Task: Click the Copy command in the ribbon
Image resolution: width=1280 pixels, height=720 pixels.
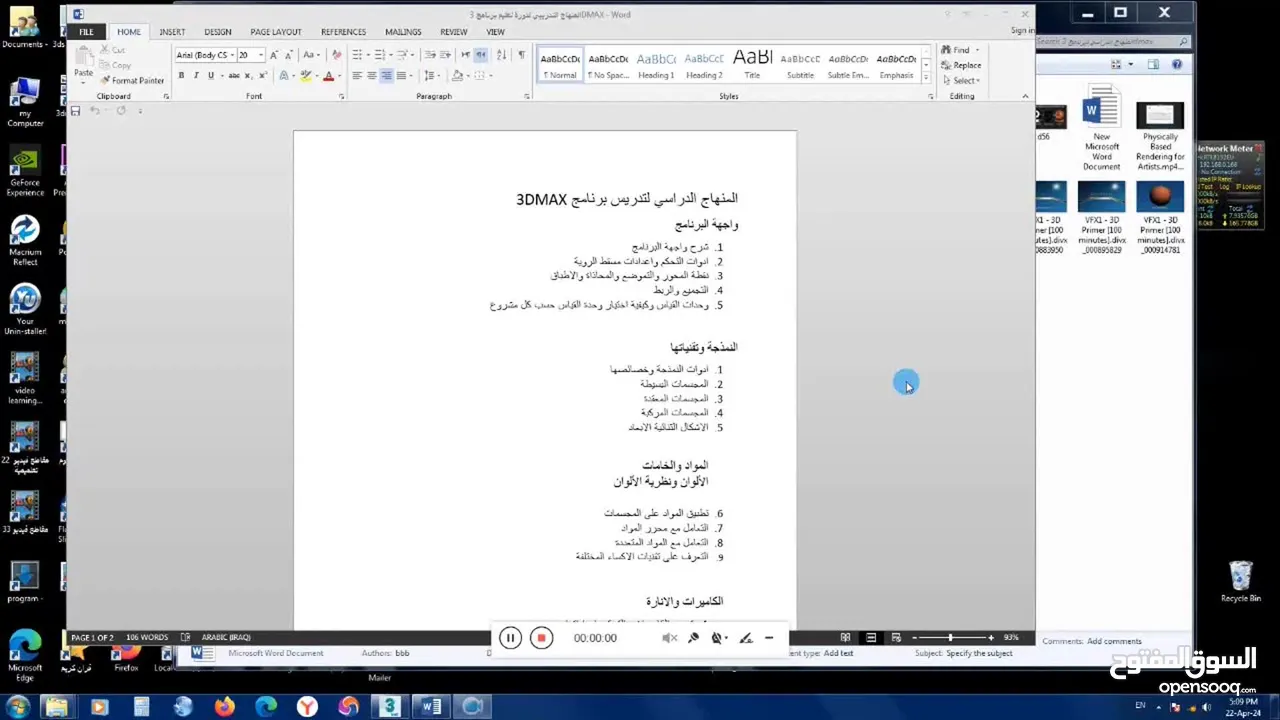Action: (115, 65)
